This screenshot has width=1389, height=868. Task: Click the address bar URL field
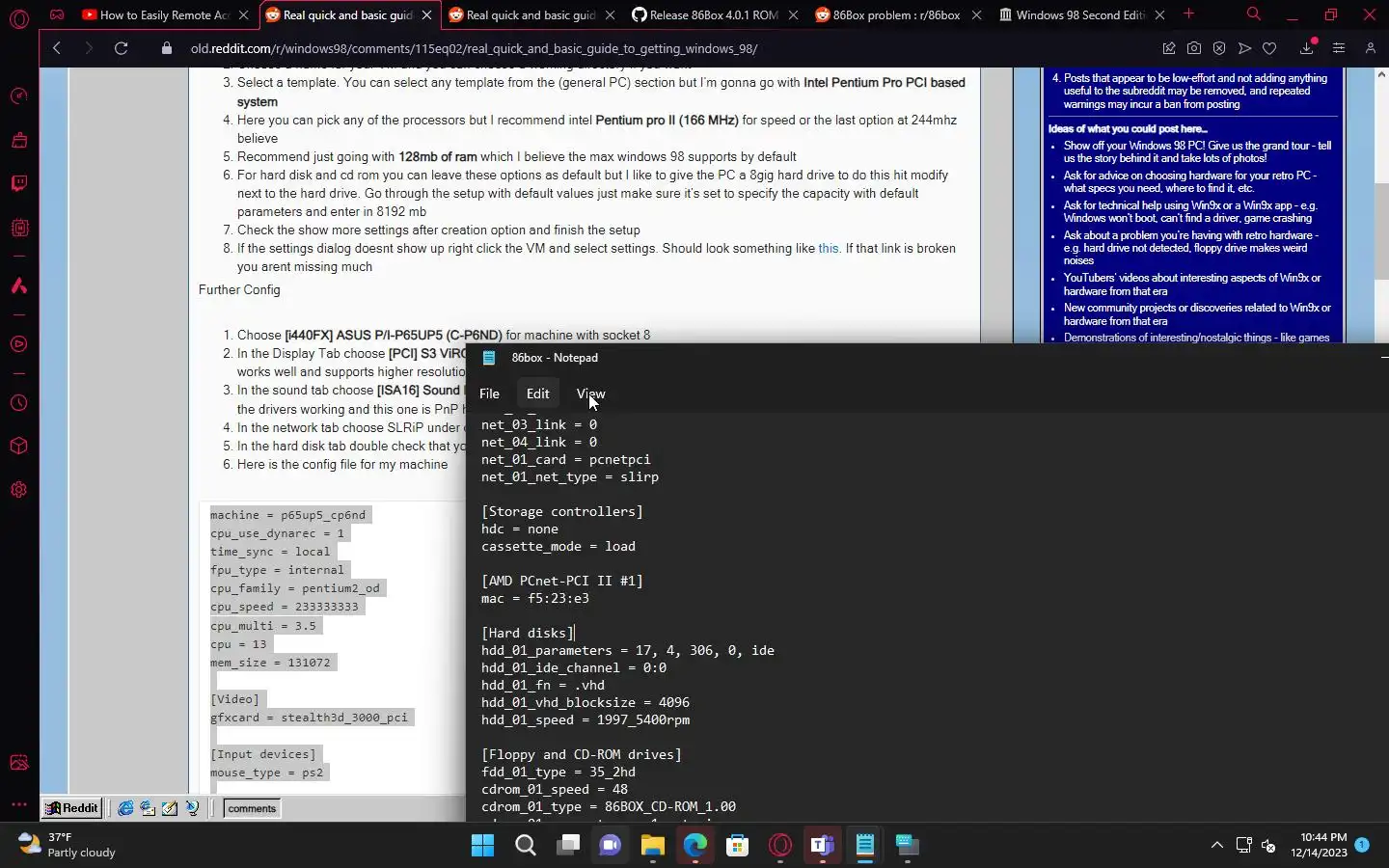point(666,48)
